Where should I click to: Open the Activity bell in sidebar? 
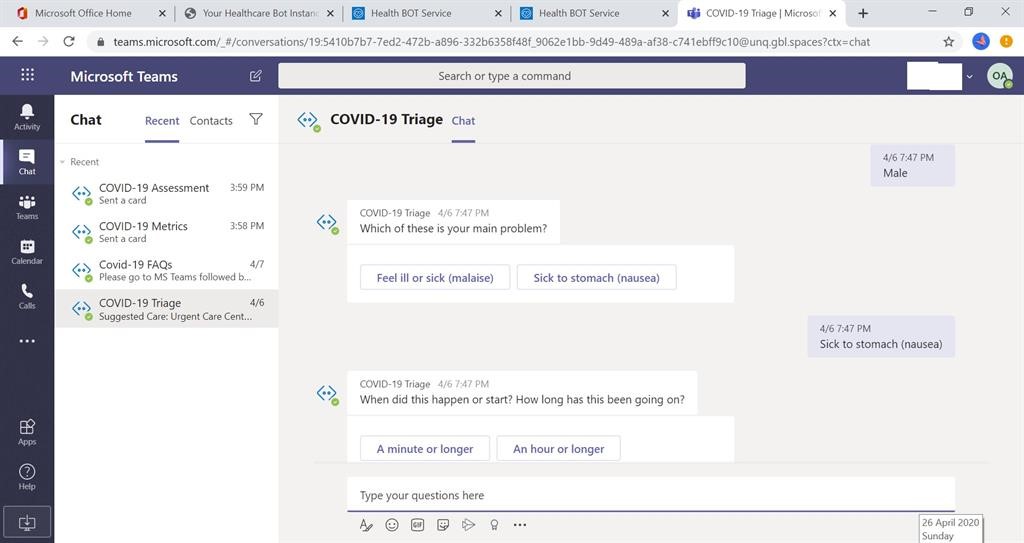(x=27, y=117)
